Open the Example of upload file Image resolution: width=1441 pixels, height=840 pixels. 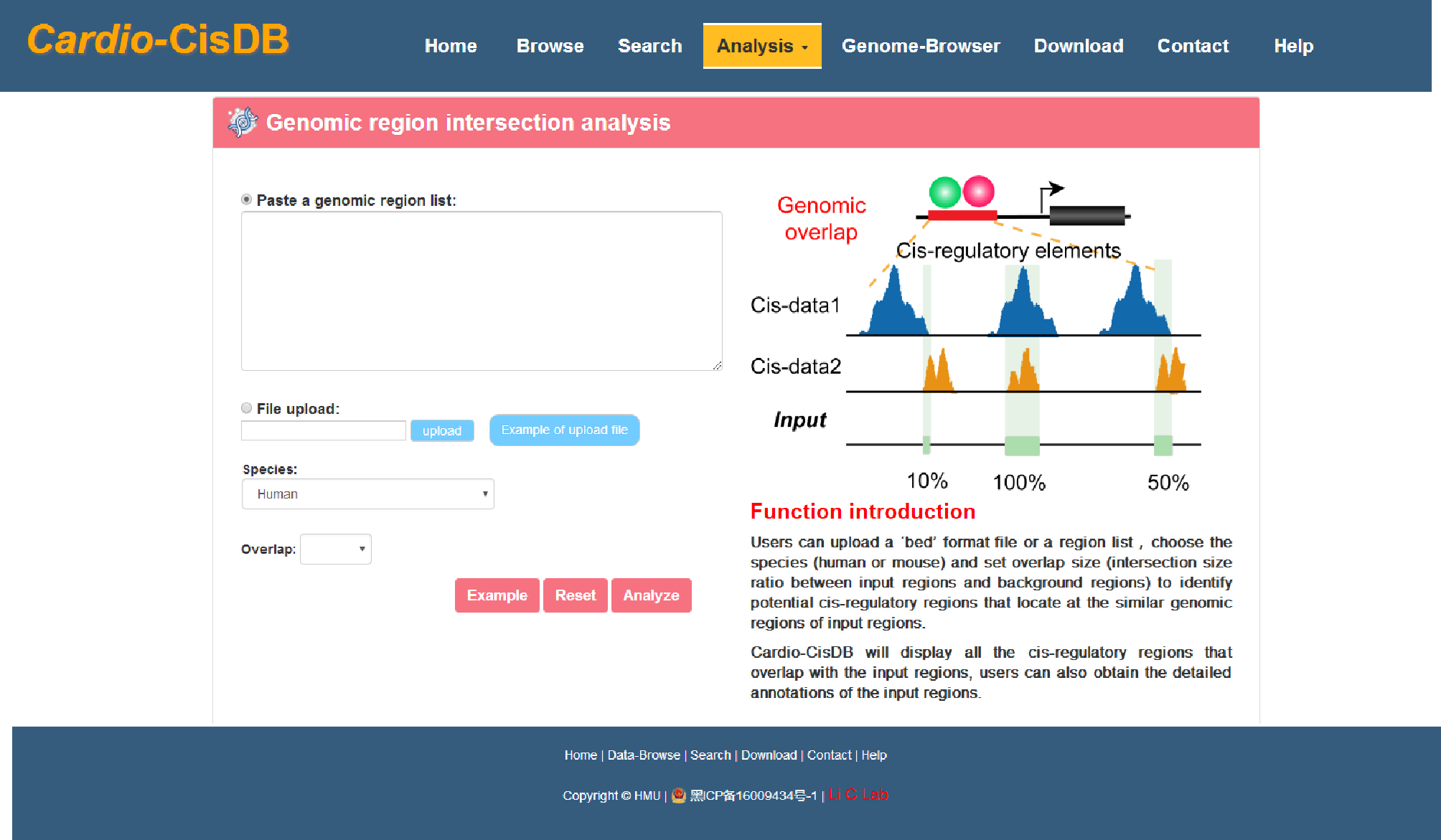tap(565, 430)
